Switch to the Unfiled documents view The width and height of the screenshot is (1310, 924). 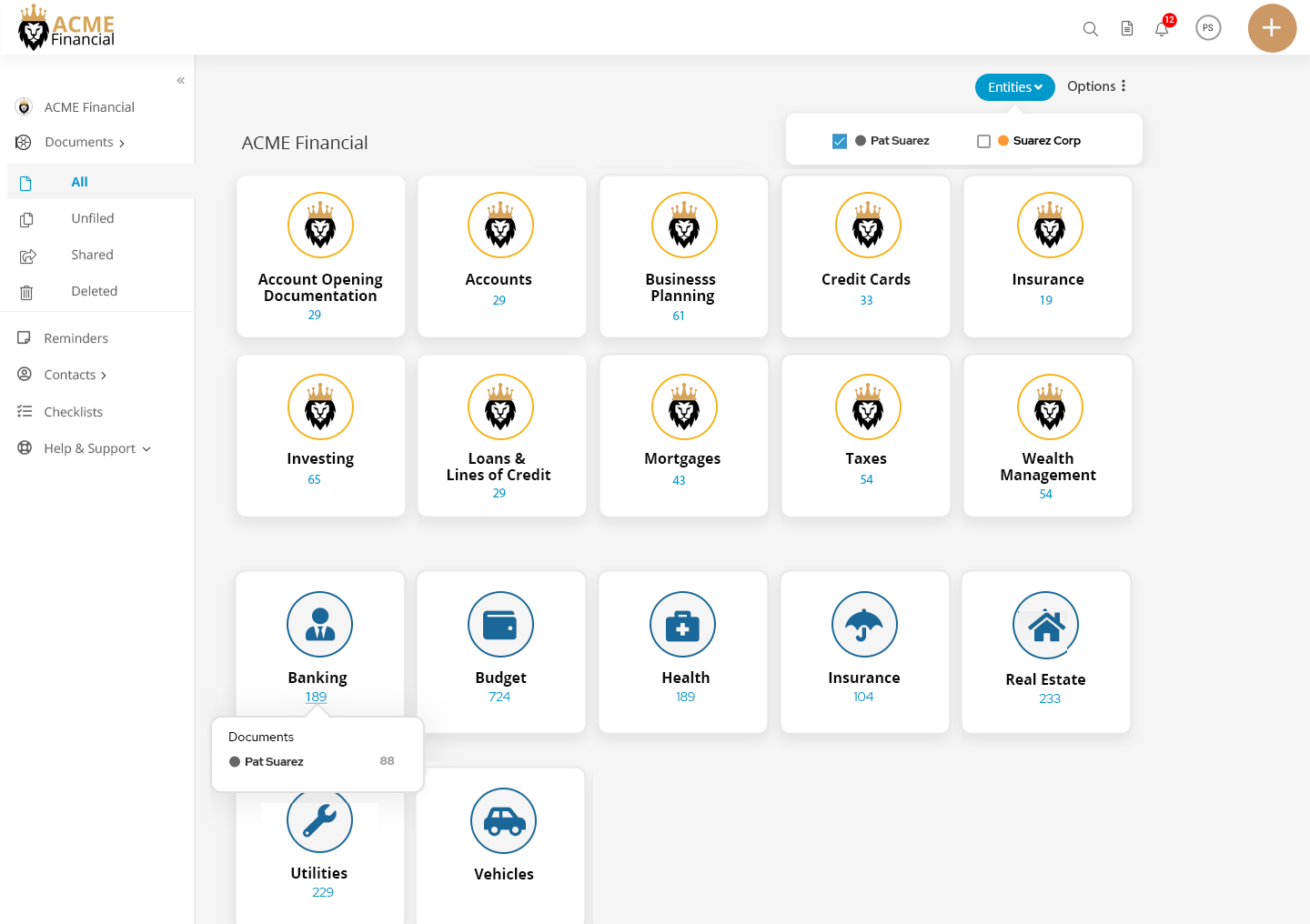93,218
